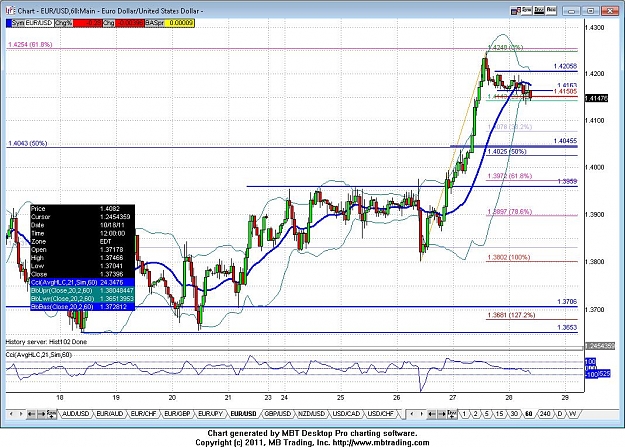This screenshot has width=625, height=447.
Task: Click the BloBas row in data box
Action: point(83,307)
